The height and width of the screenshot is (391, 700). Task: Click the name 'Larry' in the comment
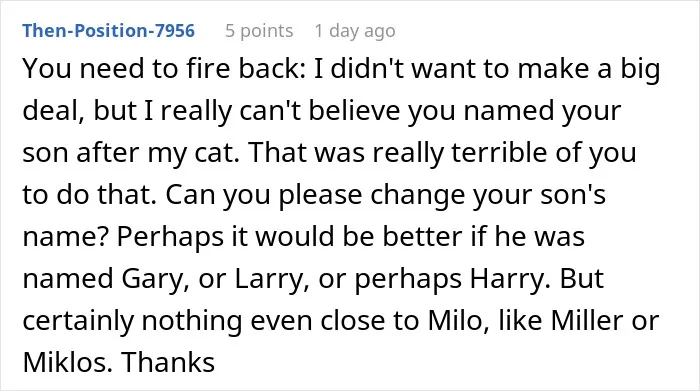point(269,279)
